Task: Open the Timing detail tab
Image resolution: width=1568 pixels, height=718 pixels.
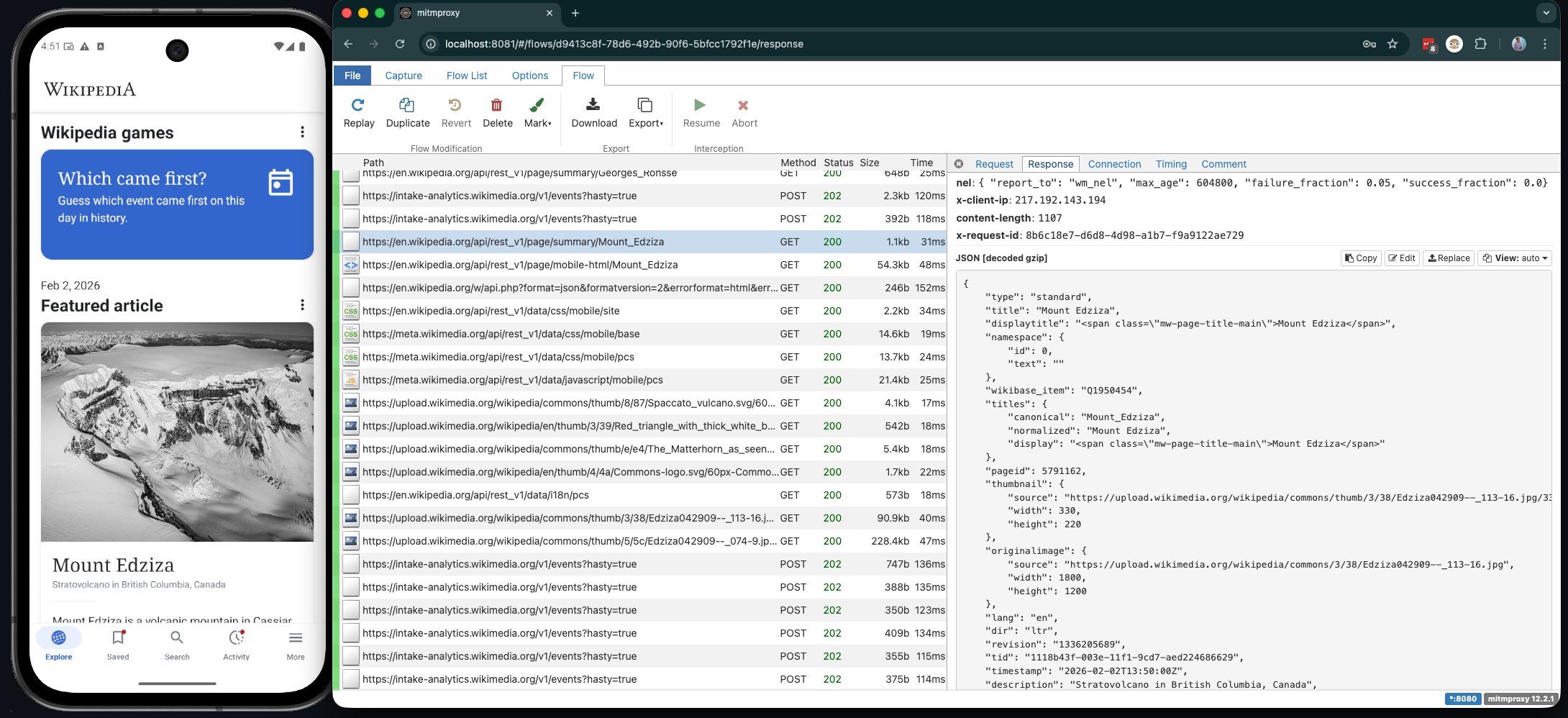Action: point(1171,164)
